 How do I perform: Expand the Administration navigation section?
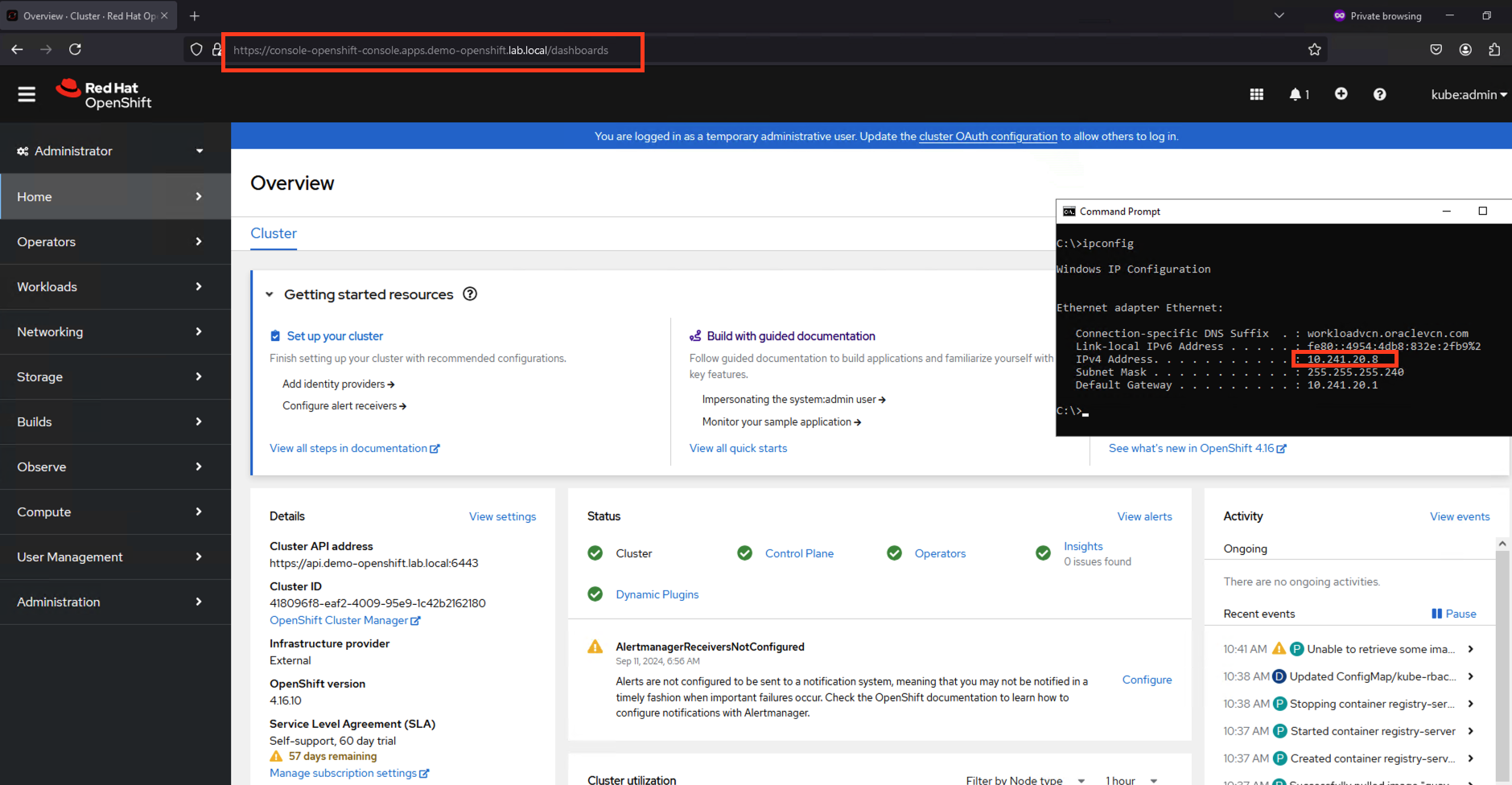pos(115,602)
